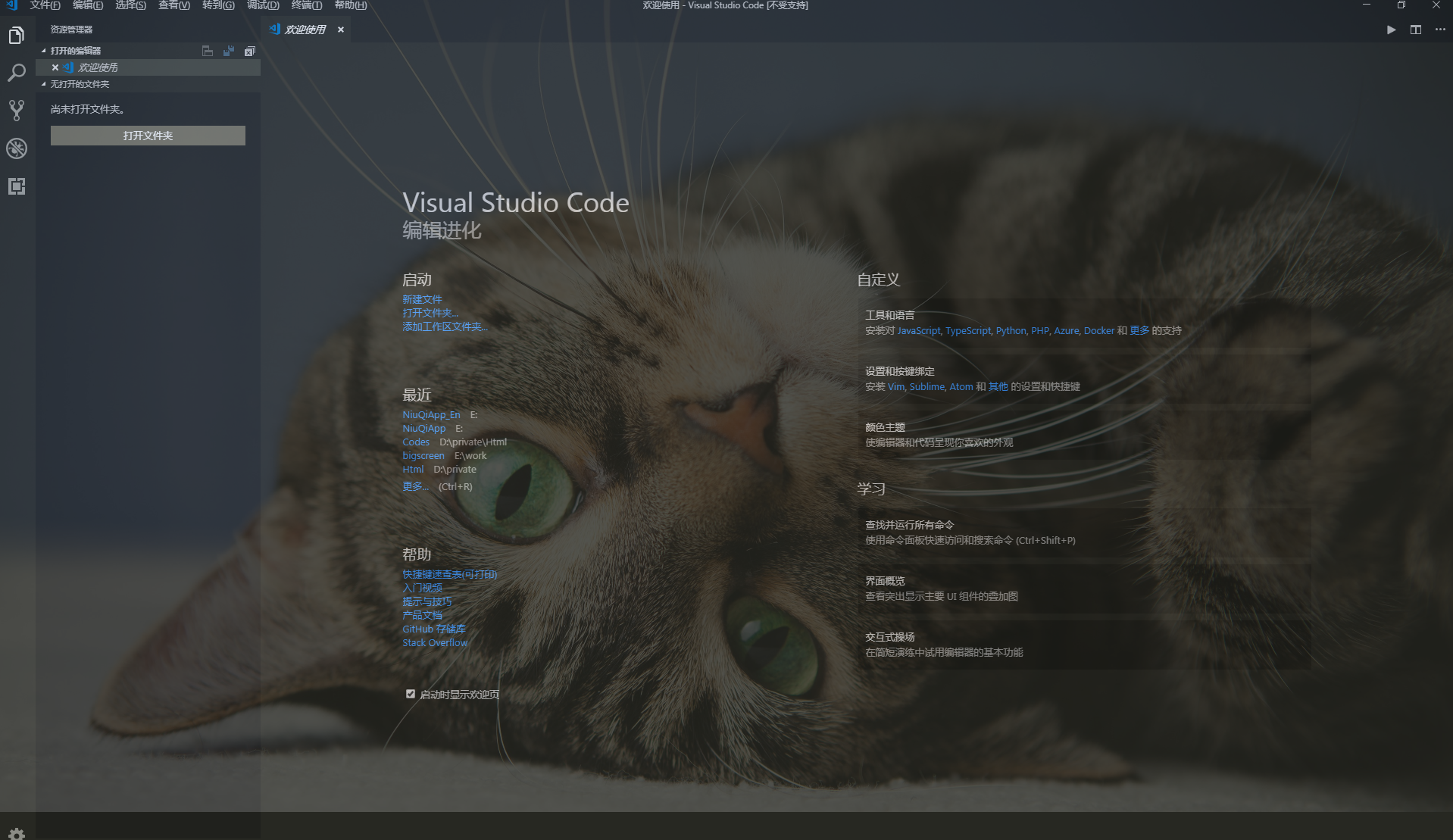Click the 界面概览 learning card
The height and width of the screenshot is (840, 1453).
click(x=1085, y=589)
